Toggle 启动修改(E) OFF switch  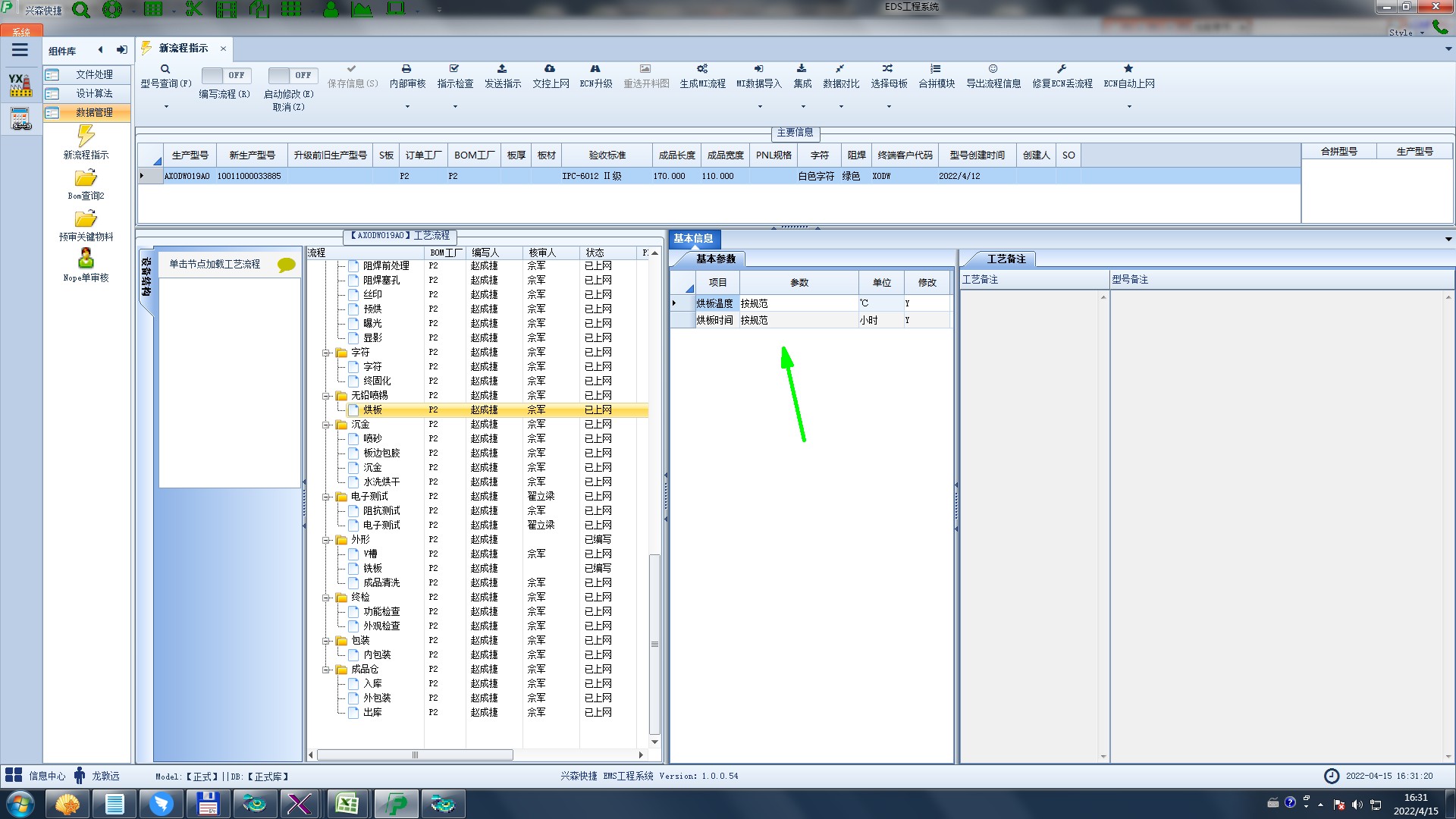(x=293, y=75)
